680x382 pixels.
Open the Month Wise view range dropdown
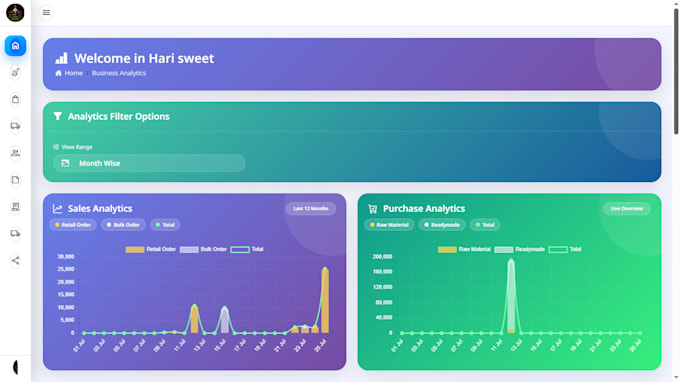(149, 163)
